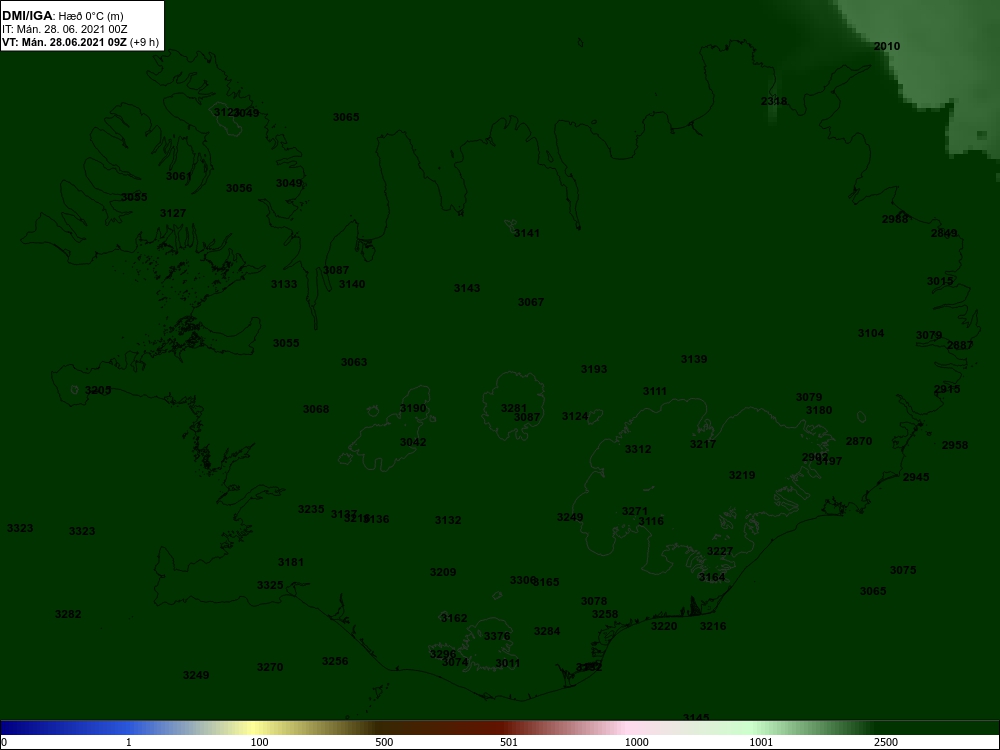Select the 3164 label
Viewport: 1000px width, 750px height.
point(712,577)
